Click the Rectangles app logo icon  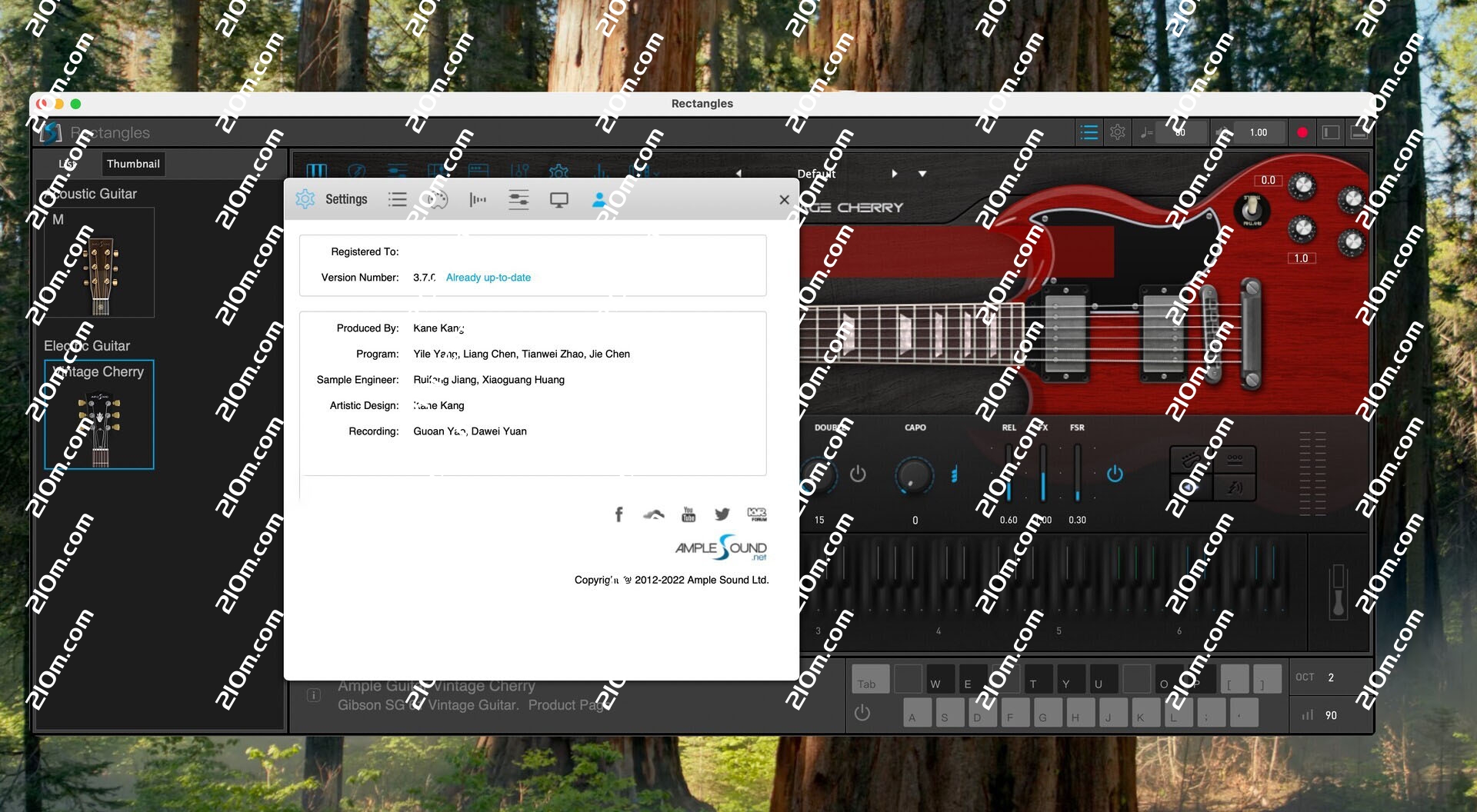[x=51, y=132]
